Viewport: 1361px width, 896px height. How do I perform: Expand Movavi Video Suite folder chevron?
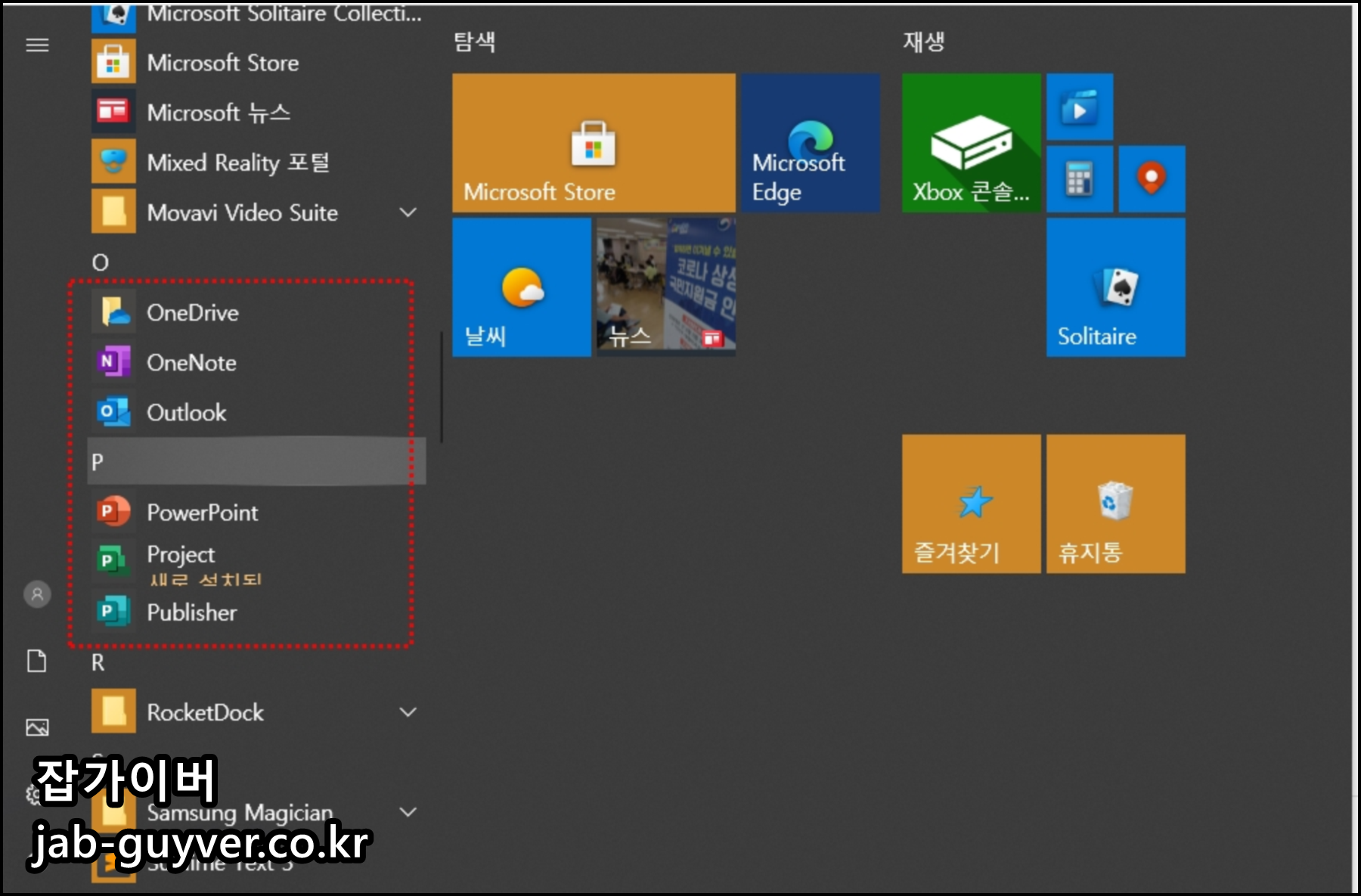coord(408,212)
